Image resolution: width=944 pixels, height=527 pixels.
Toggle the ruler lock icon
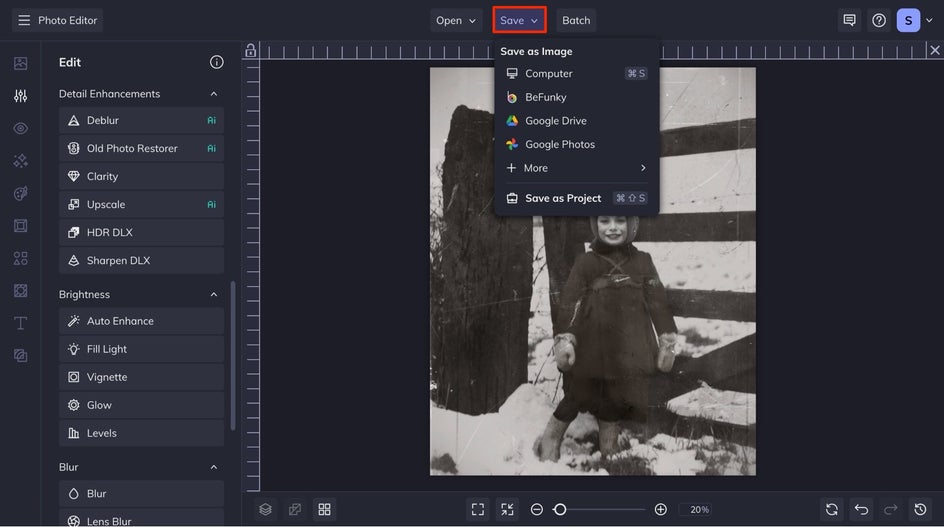point(251,50)
